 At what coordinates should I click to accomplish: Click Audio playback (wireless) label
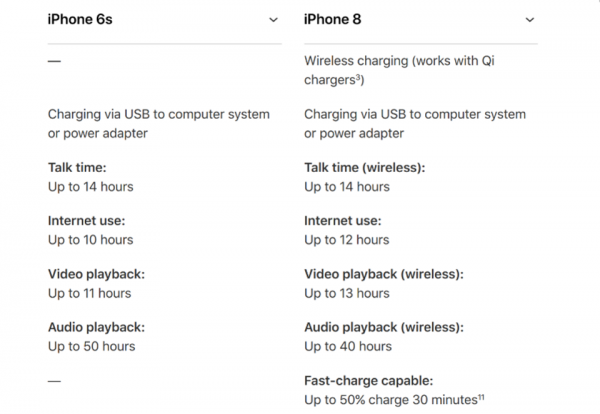(x=384, y=327)
